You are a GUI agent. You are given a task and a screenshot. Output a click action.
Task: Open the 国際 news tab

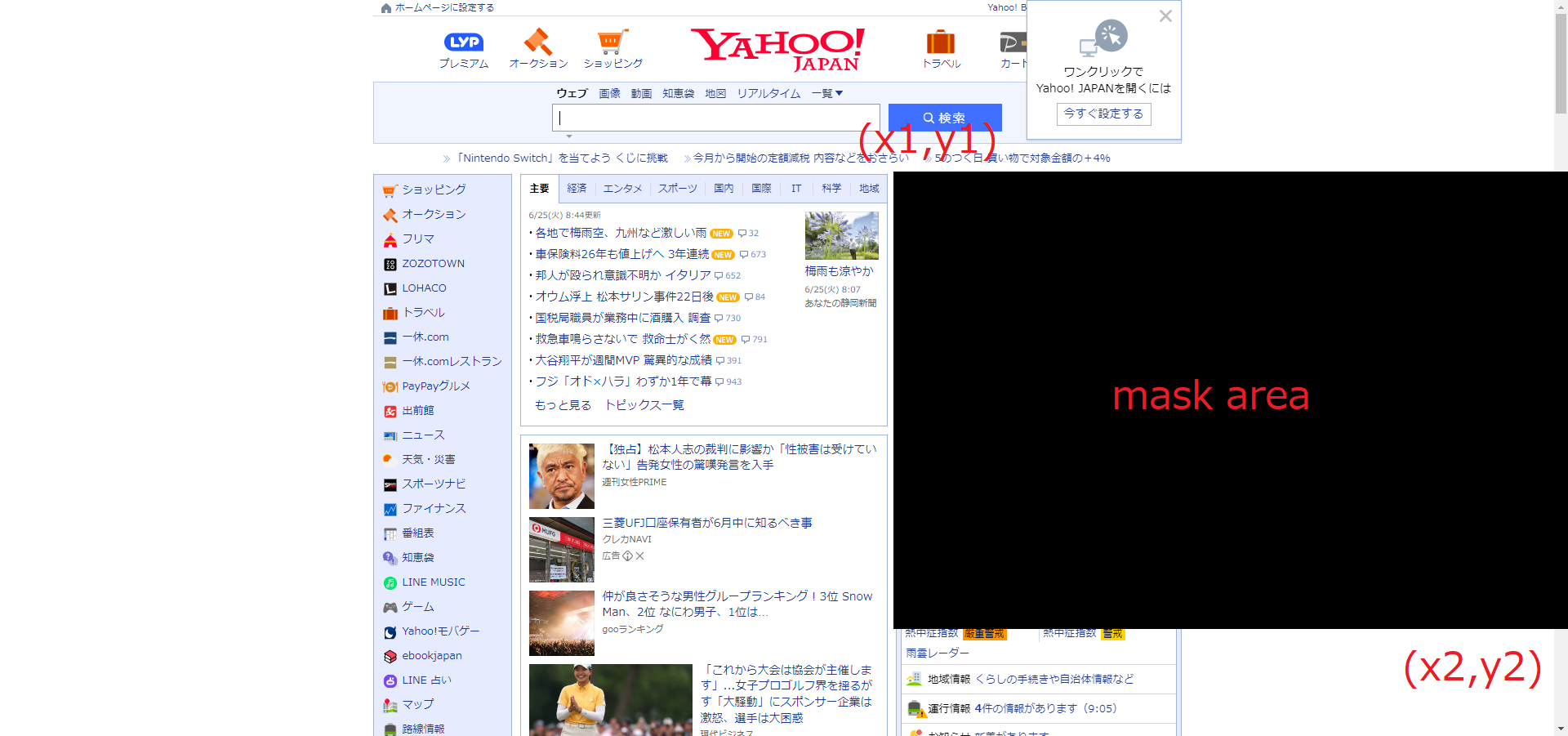(761, 188)
